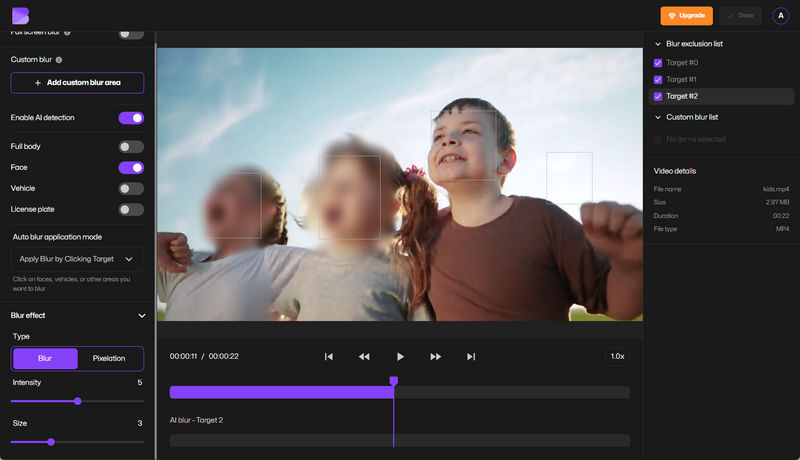
Task: Enable the Vehicle detection toggle
Action: (x=131, y=189)
